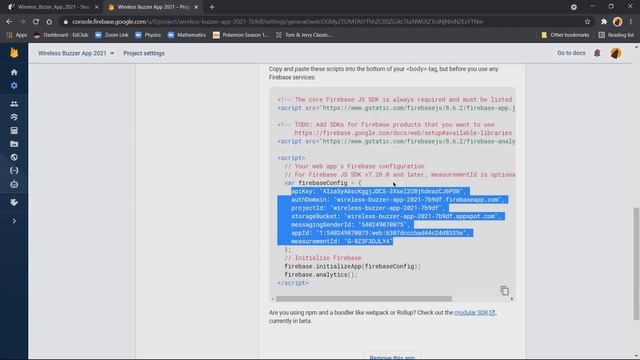Open Go to docs link

(571, 53)
